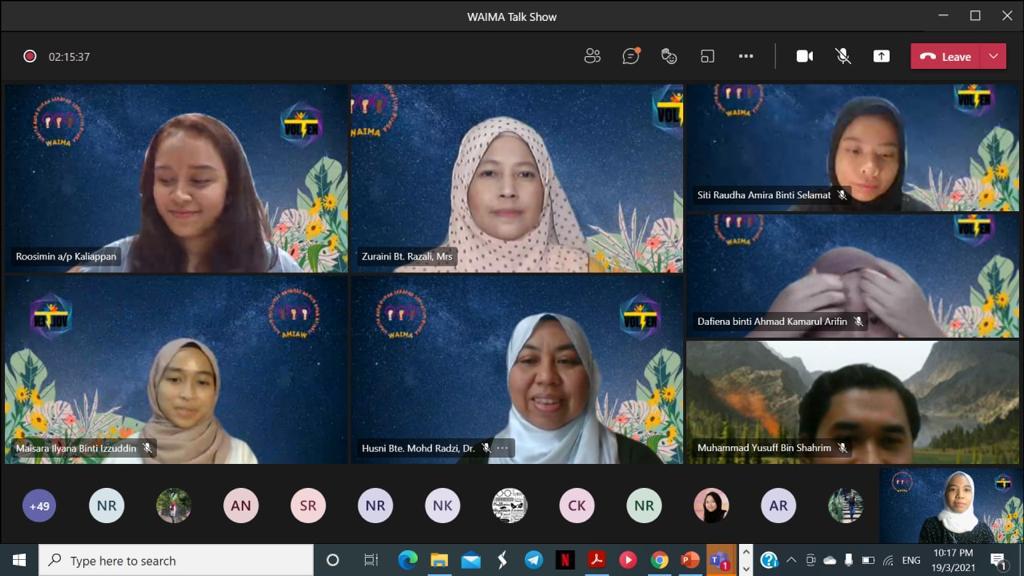Viewport: 1024px width, 576px height.
Task: Select Muhammad Yusuff Bin Shahrim's video
Action: pos(852,401)
